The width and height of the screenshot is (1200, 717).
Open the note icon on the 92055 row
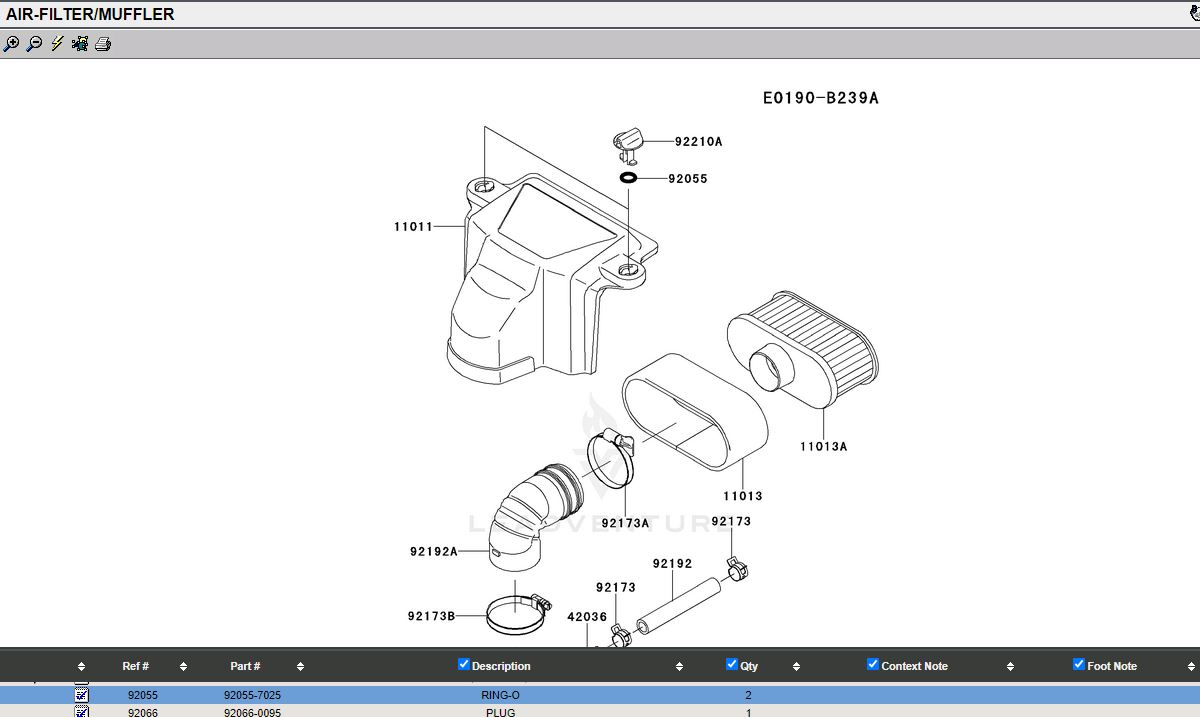(82, 695)
